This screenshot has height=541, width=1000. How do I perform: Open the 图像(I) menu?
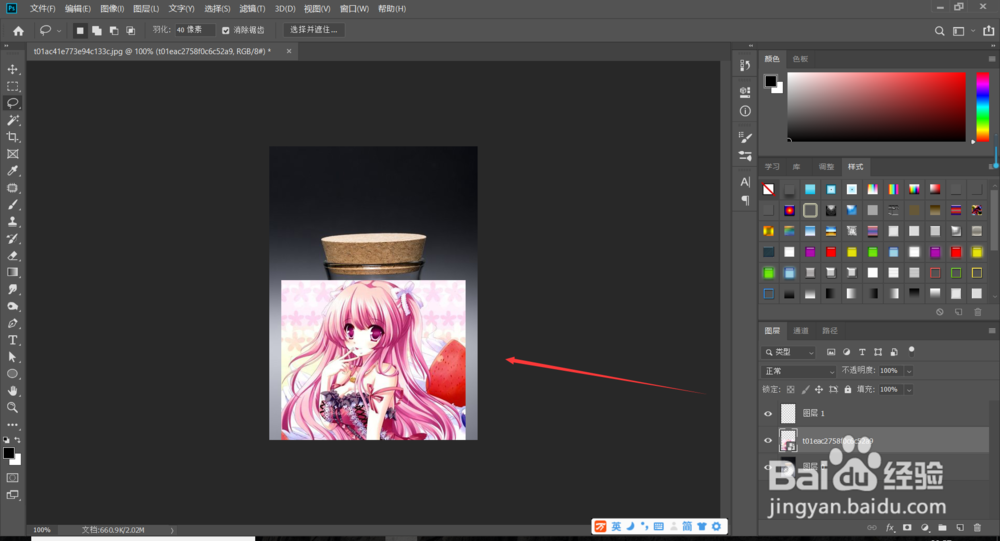[112, 9]
